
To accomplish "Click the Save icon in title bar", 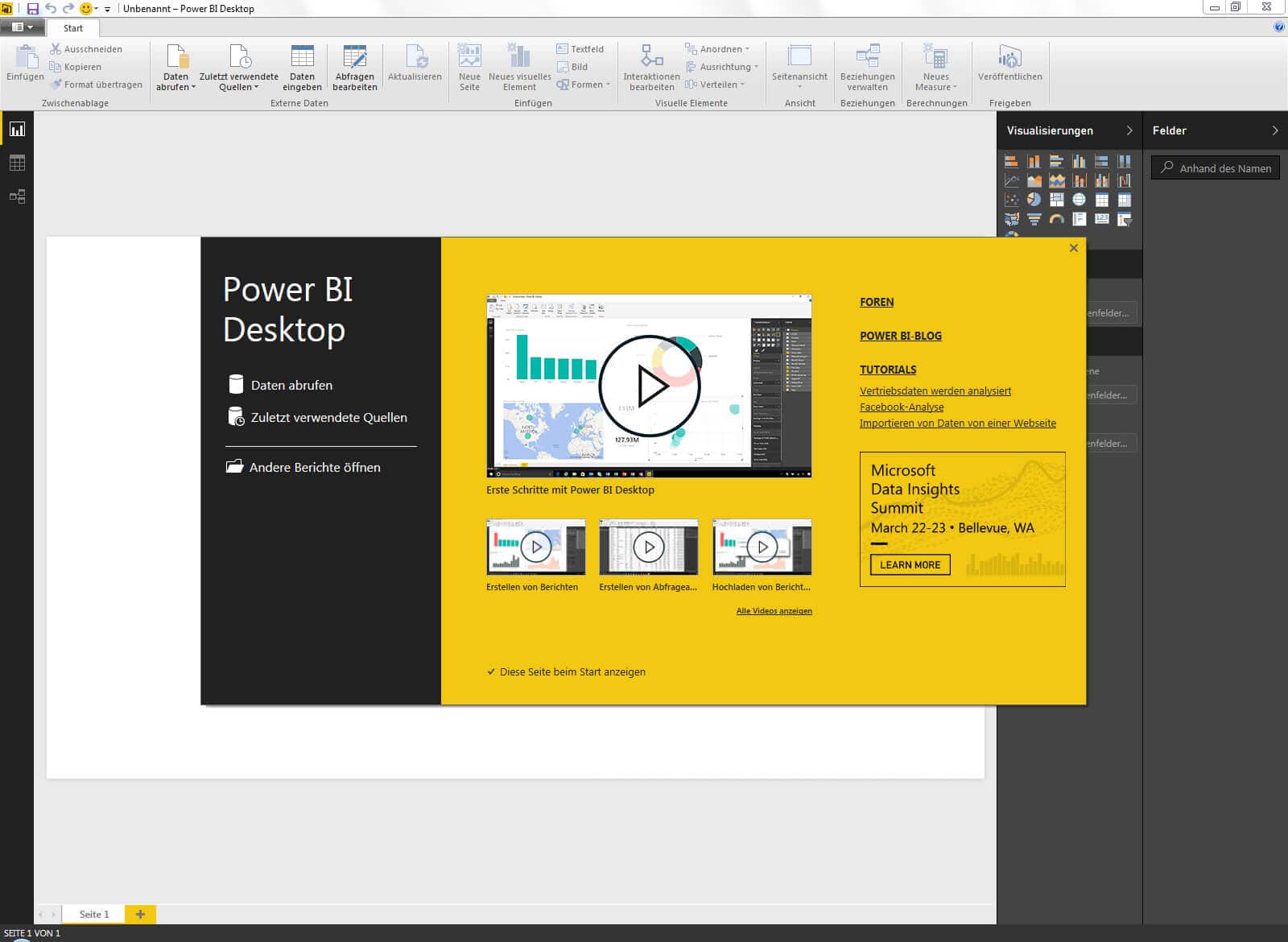I will [33, 8].
